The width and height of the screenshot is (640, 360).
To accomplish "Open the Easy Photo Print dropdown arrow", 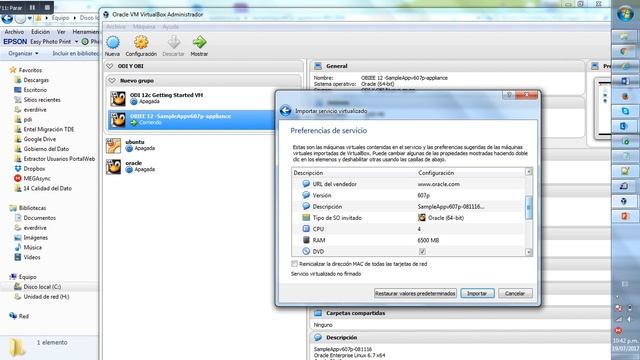I will [76, 42].
